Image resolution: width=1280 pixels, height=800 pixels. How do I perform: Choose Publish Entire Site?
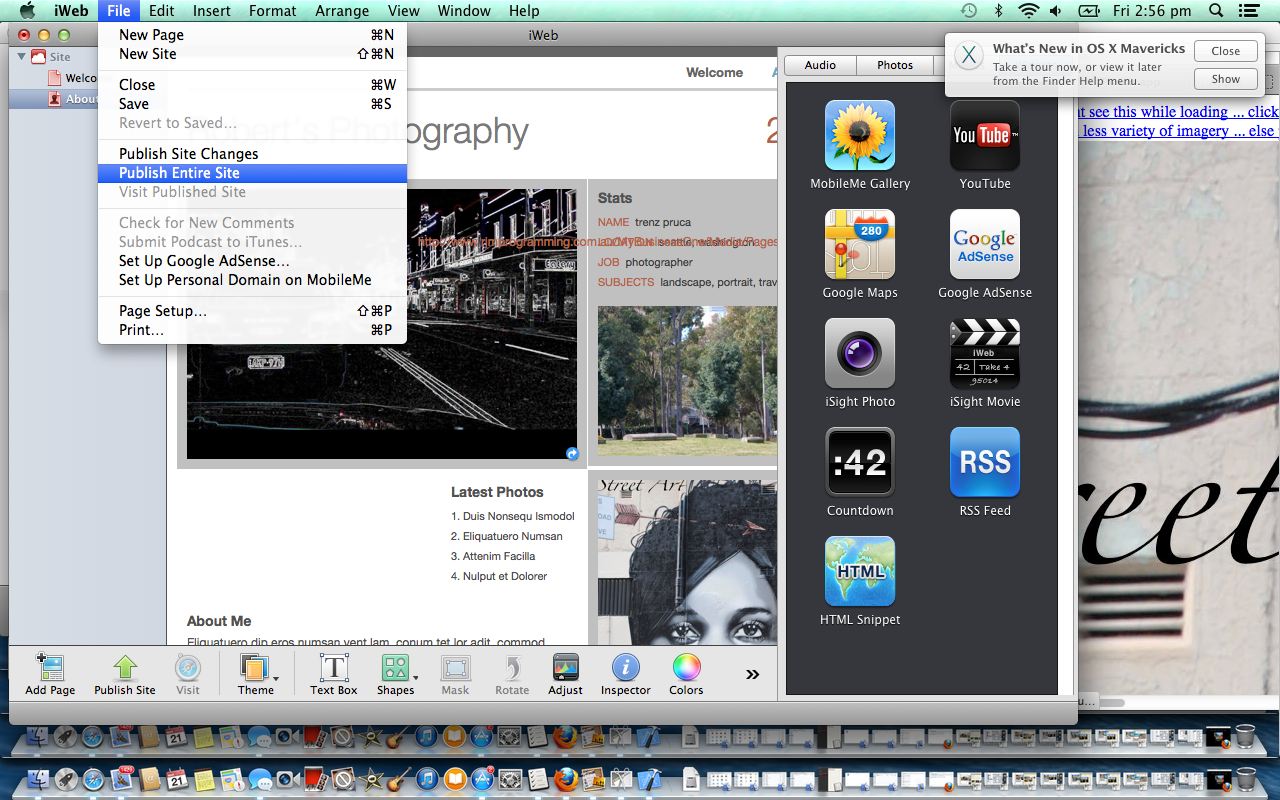(x=252, y=173)
